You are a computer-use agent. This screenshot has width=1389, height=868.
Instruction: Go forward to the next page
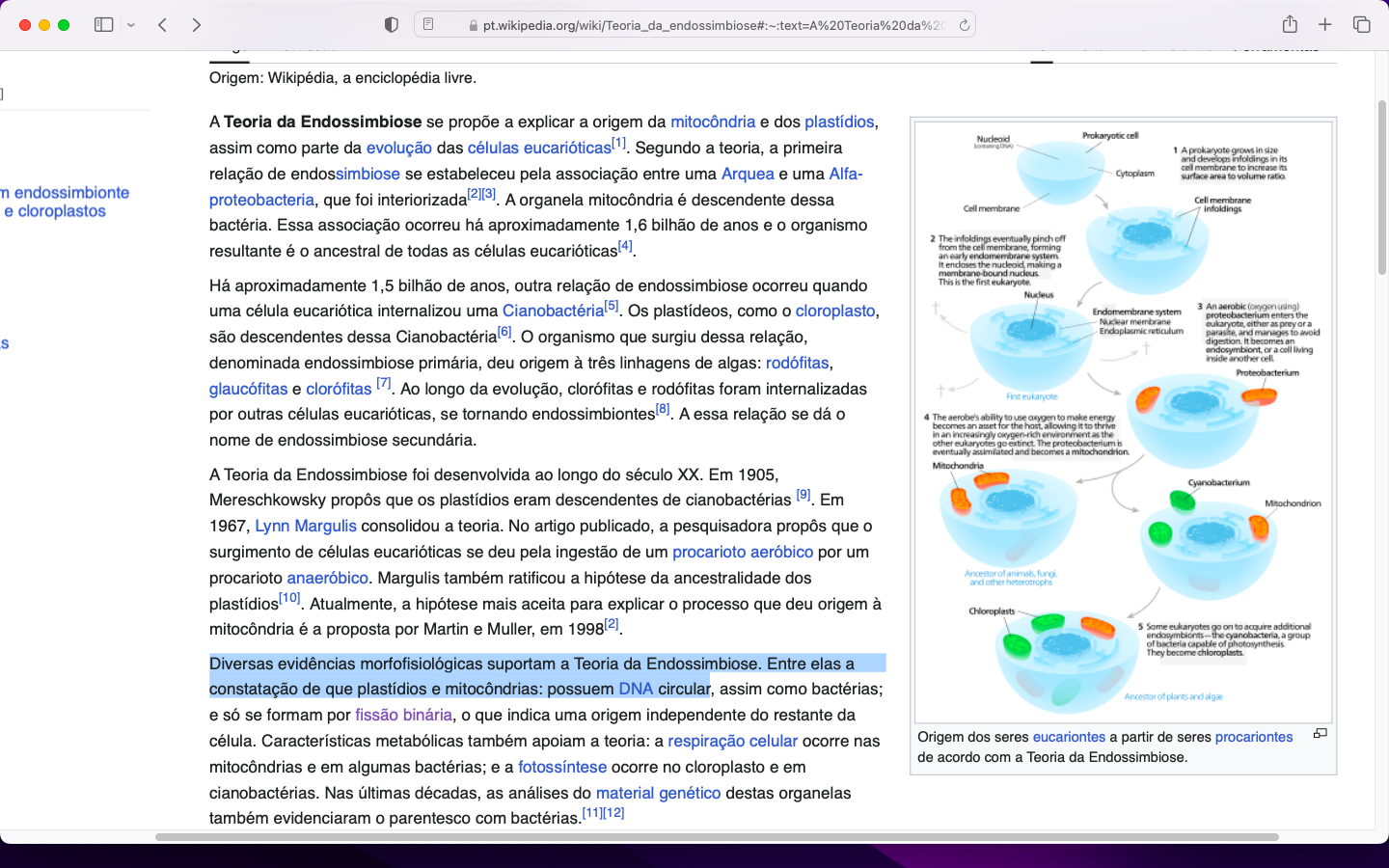pos(197,25)
